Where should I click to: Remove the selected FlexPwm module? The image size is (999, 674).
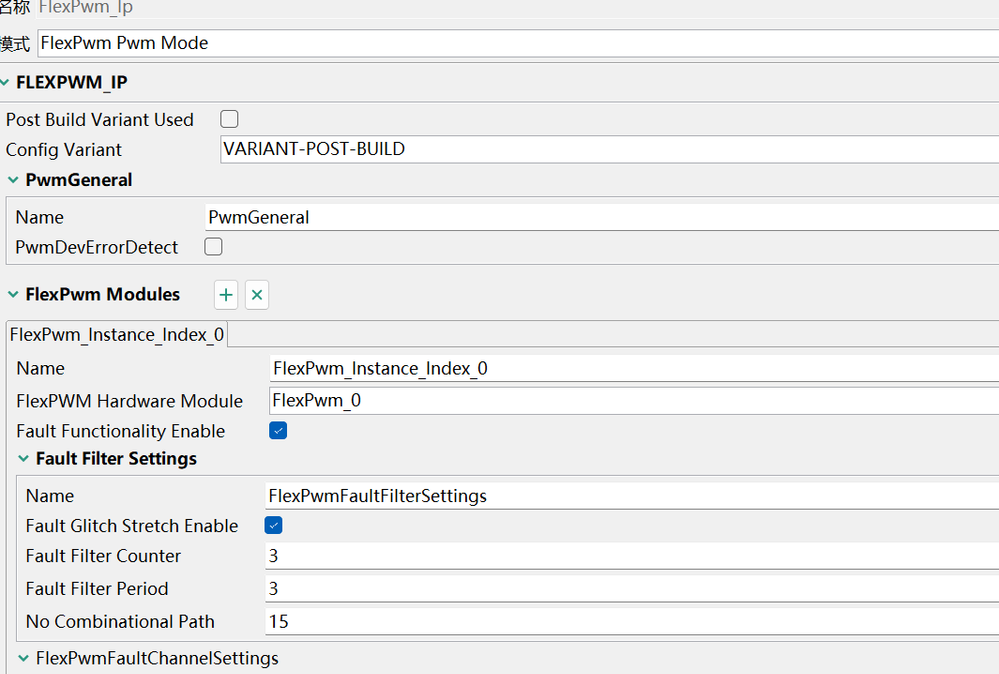click(257, 295)
